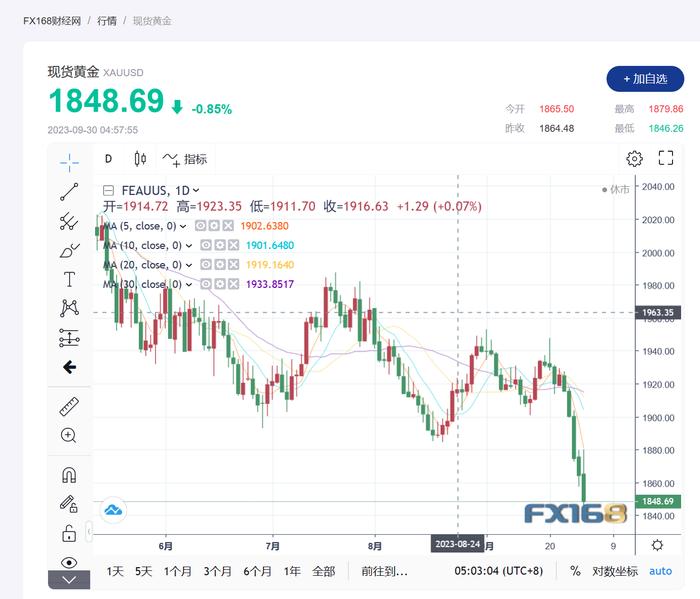Select the text annotation tool
The image size is (700, 599).
tap(69, 279)
